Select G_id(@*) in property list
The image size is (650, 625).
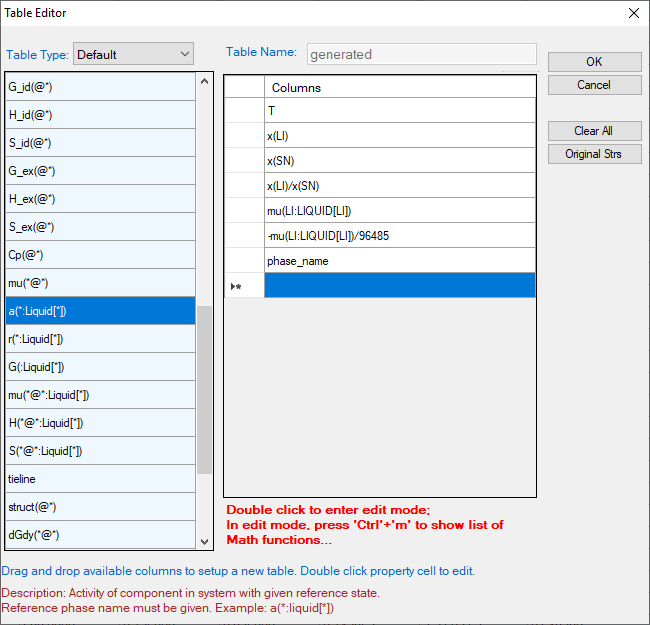click(x=100, y=87)
